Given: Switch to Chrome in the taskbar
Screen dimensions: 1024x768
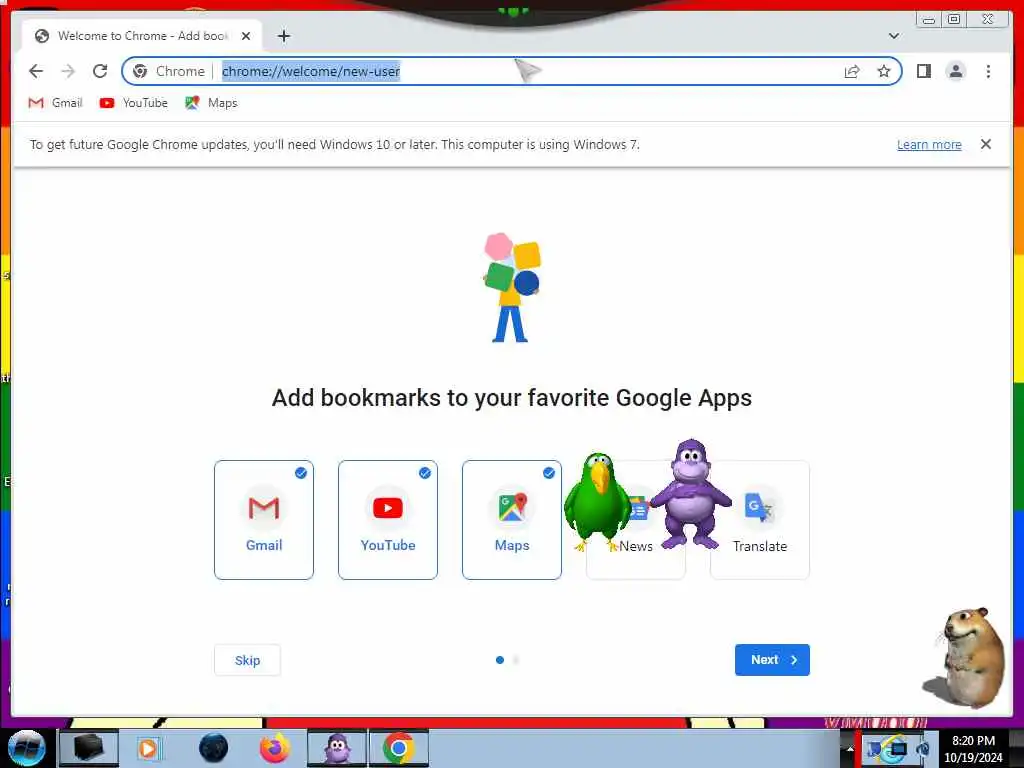Looking at the screenshot, I should pos(399,748).
